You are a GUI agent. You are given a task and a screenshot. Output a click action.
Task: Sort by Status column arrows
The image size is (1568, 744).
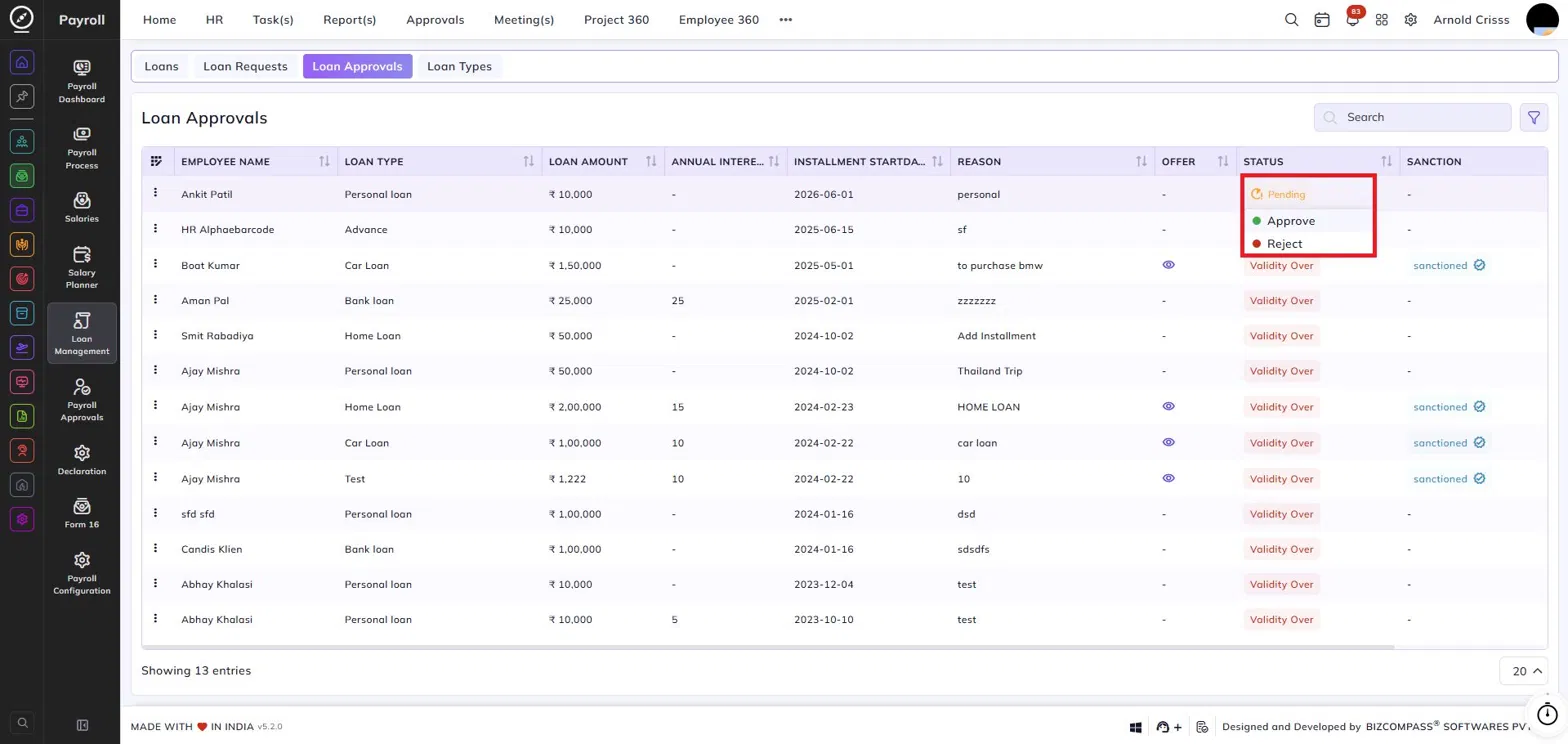point(1386,162)
